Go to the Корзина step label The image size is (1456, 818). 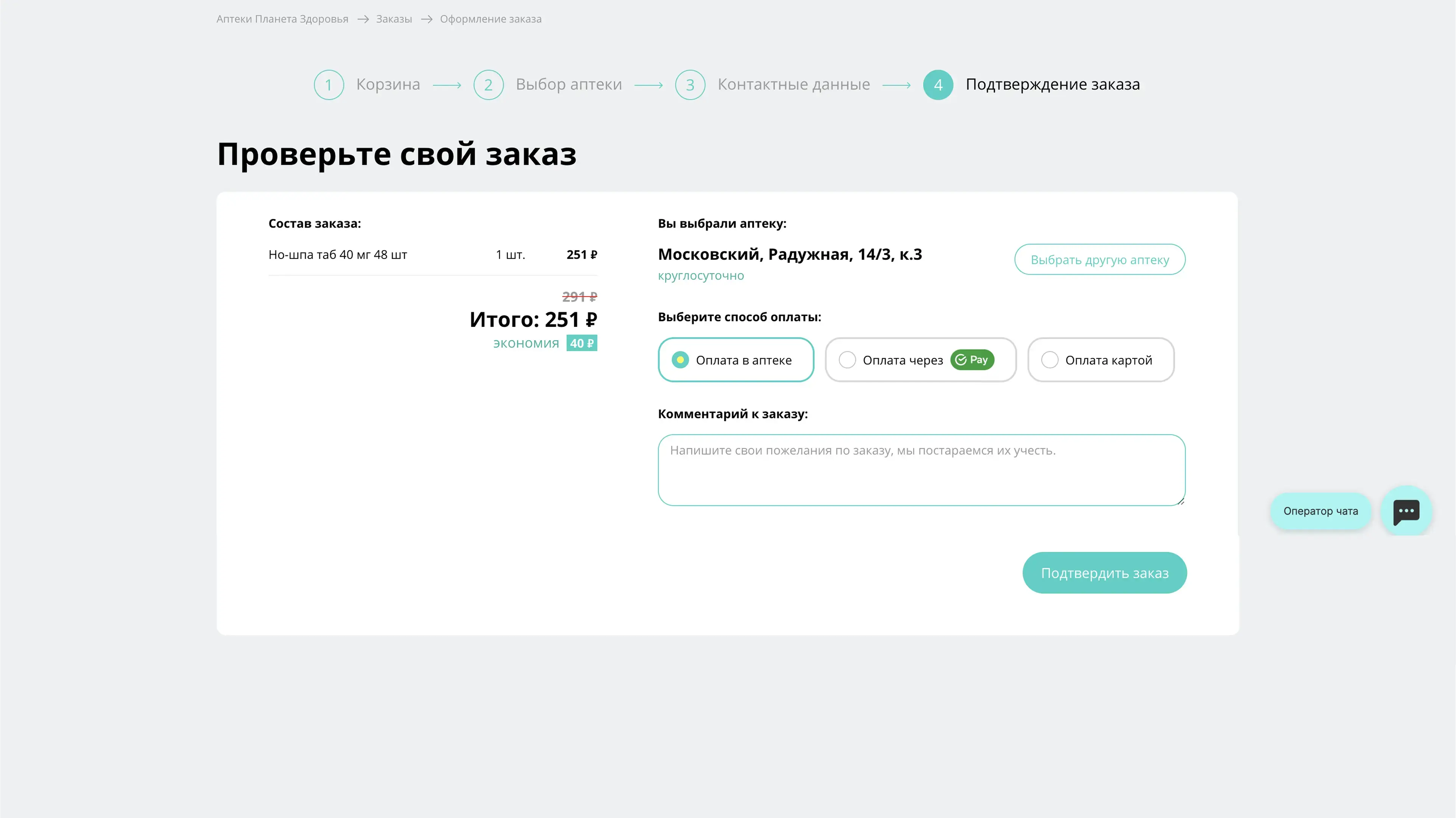click(x=388, y=84)
